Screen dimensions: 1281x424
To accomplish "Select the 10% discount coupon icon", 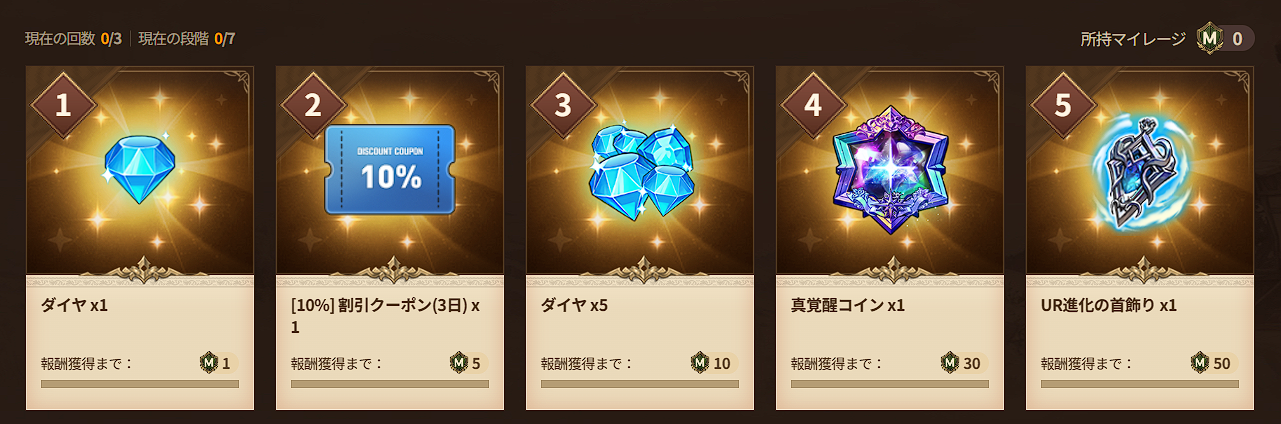I will 389,169.
